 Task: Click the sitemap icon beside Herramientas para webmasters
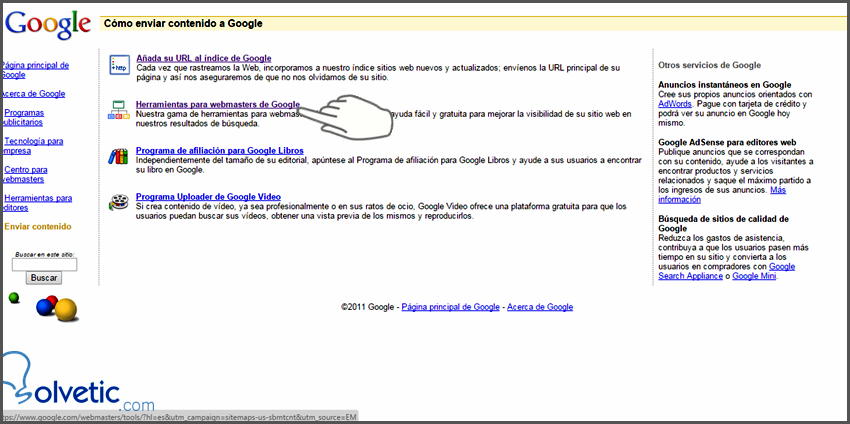click(119, 110)
